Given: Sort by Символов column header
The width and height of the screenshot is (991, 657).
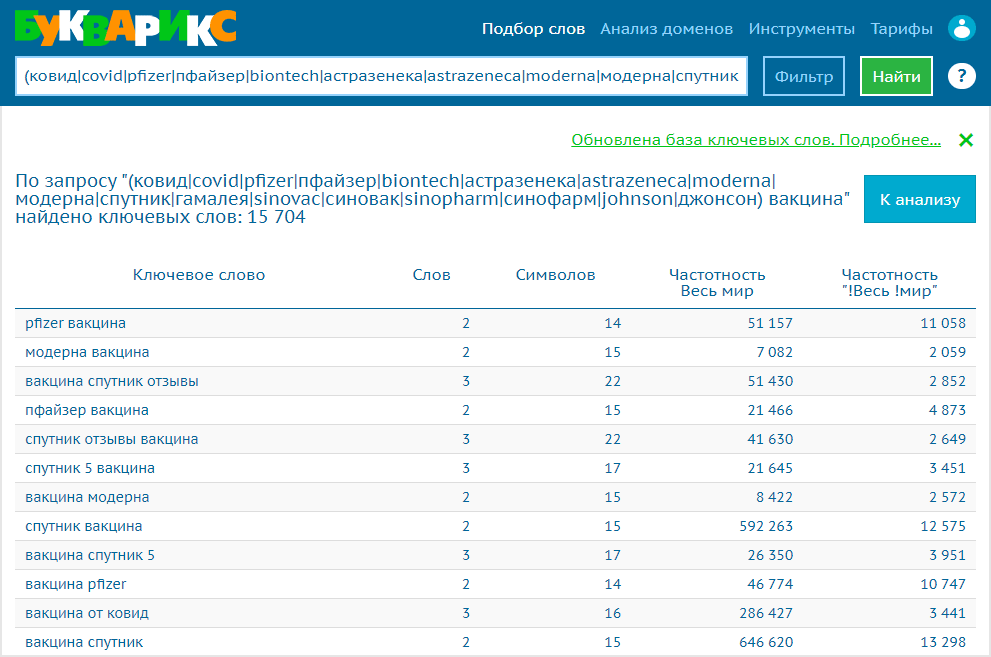Looking at the screenshot, I should [555, 275].
